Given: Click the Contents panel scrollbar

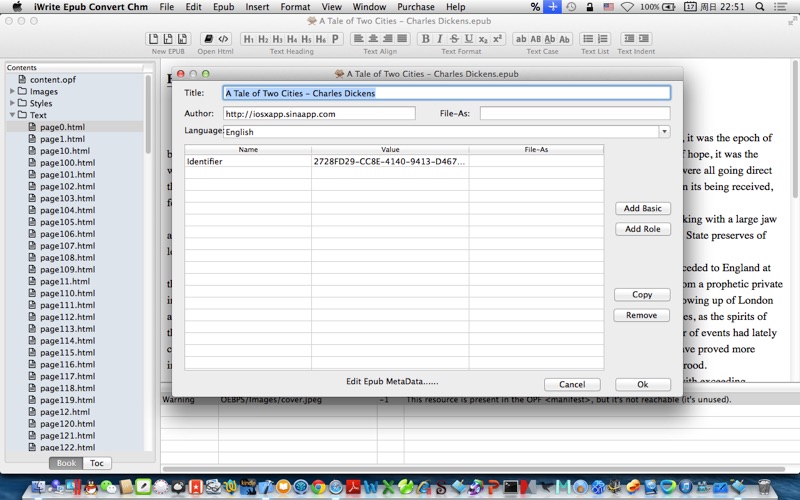Looking at the screenshot, I should coord(148,114).
